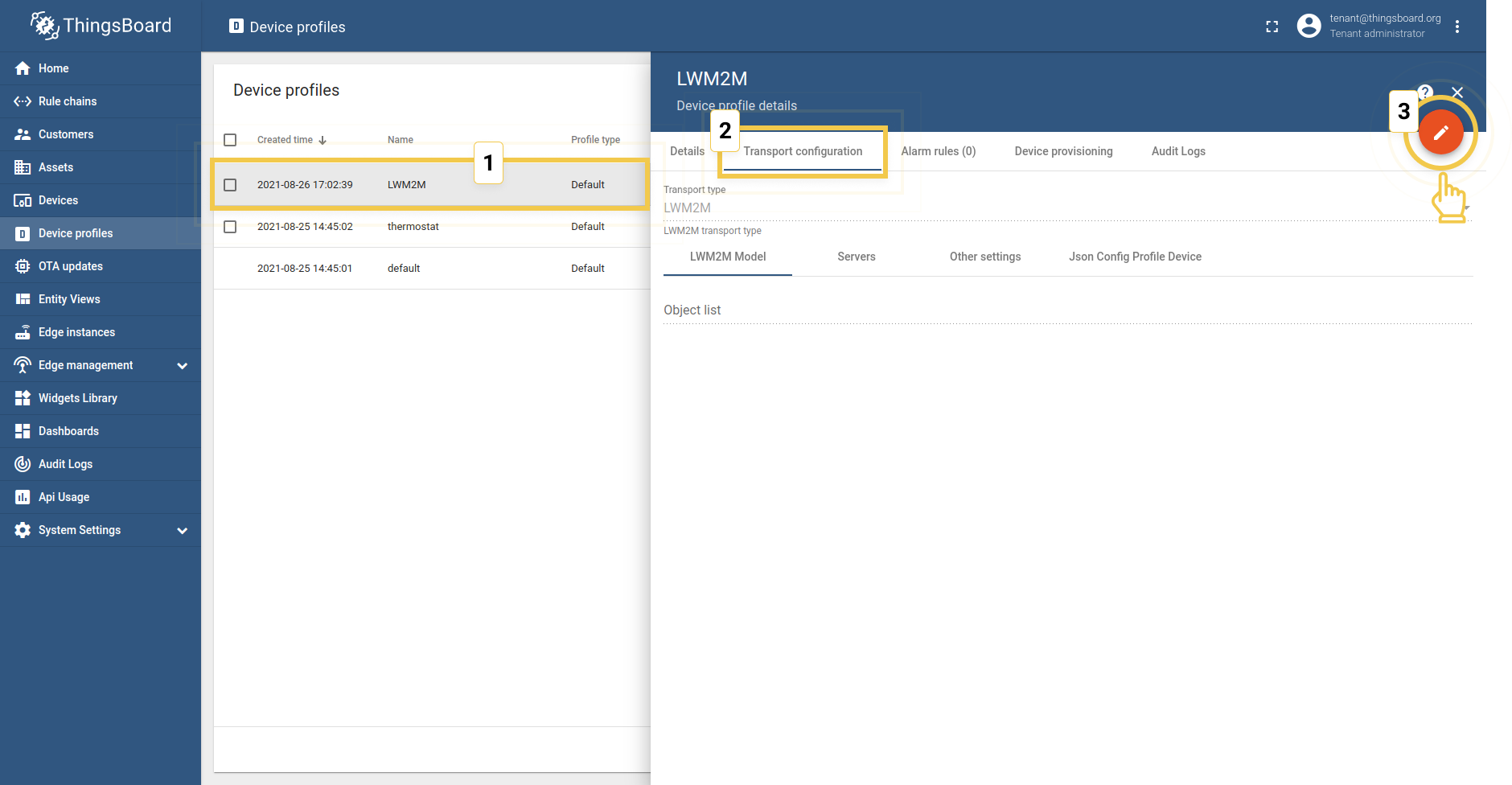The image size is (1512, 785).
Task: Click the help question mark icon
Action: pyautogui.click(x=1425, y=92)
